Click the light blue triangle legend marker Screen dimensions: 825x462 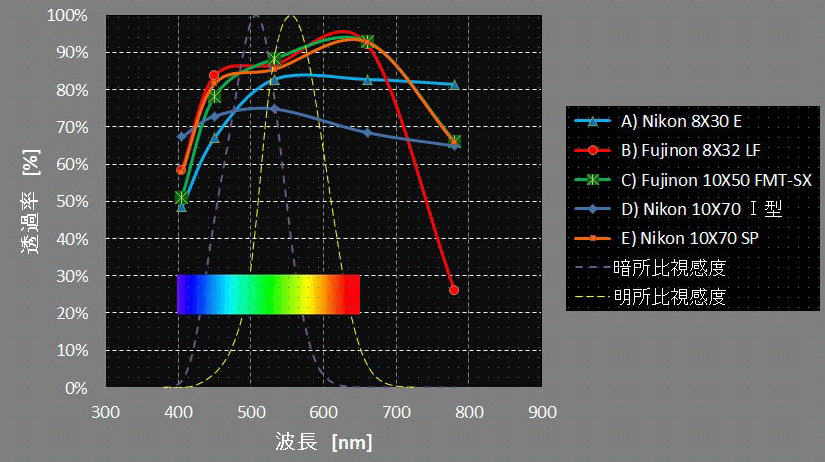(x=593, y=122)
